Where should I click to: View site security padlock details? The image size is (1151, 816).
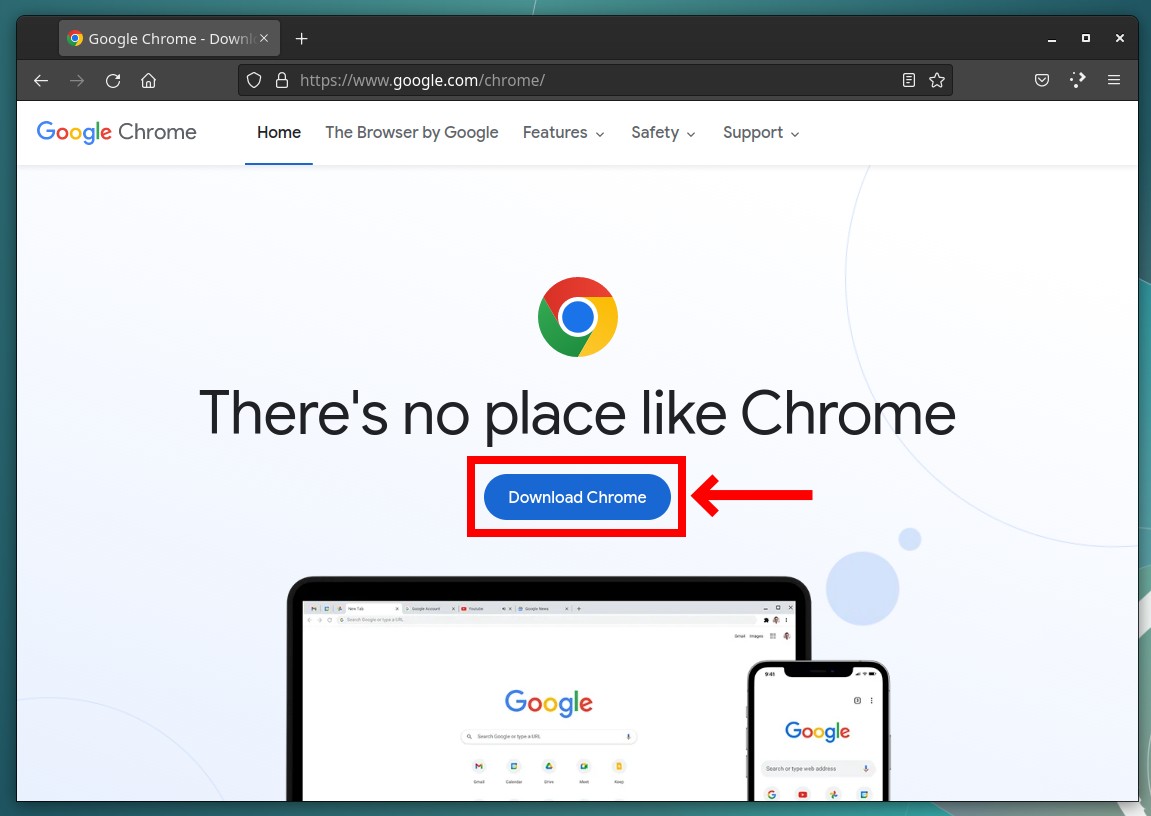point(282,80)
